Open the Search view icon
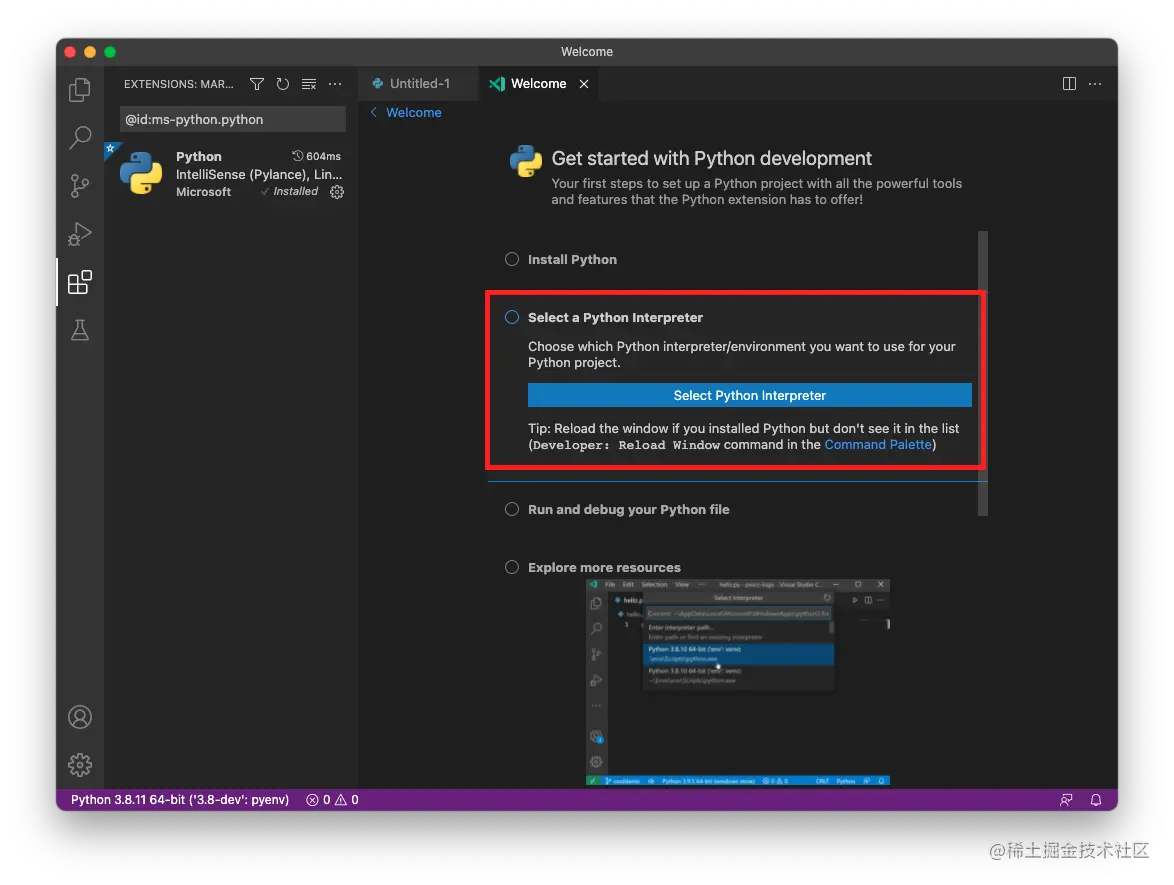 click(x=79, y=138)
